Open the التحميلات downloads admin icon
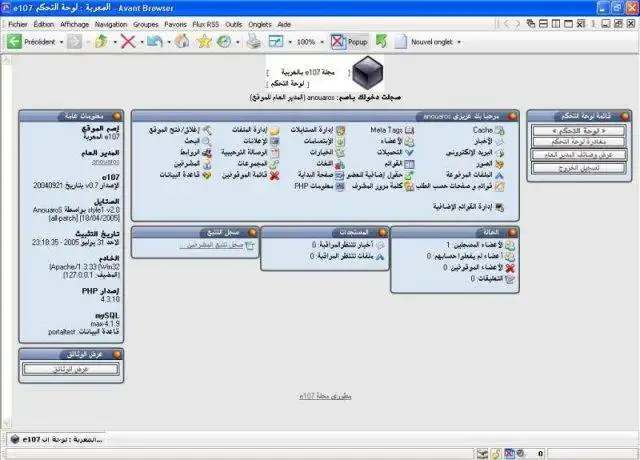The image size is (640, 460). (x=409, y=153)
